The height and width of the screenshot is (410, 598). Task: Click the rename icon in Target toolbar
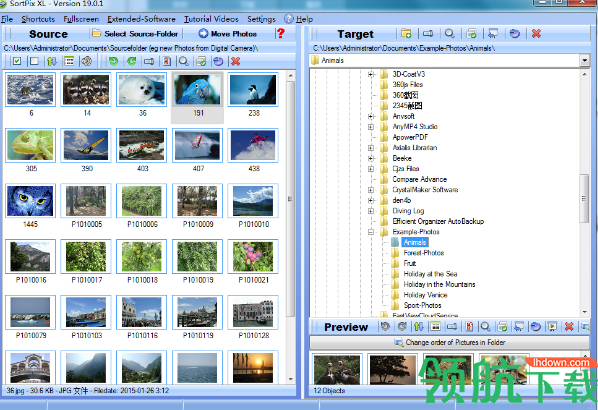[x=428, y=34]
